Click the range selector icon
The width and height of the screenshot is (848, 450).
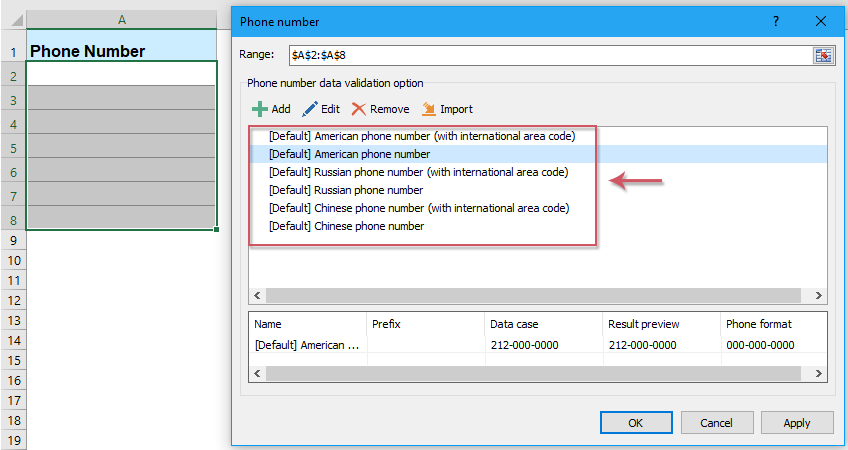coord(822,56)
